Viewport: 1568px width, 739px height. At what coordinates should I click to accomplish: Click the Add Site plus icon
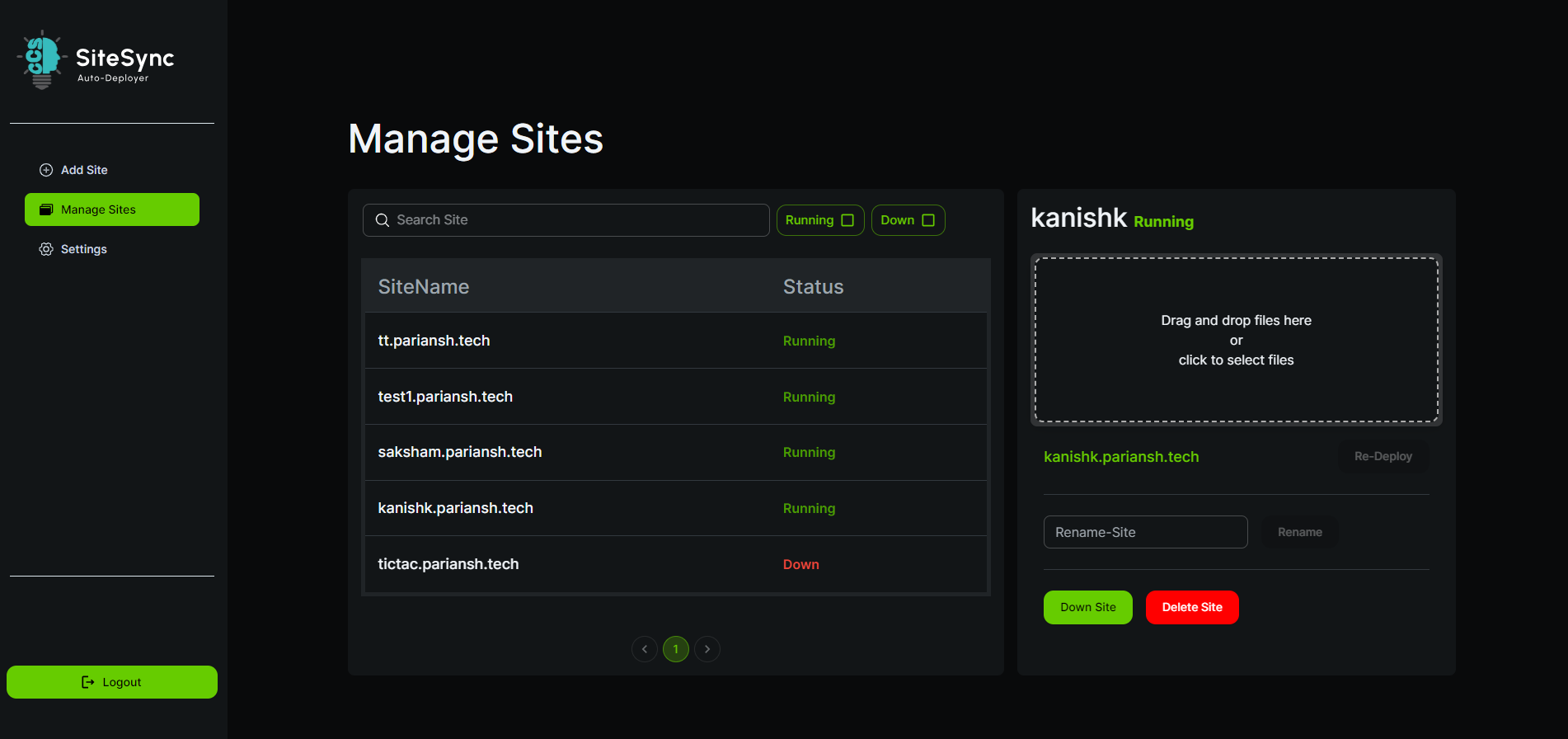tap(46, 170)
